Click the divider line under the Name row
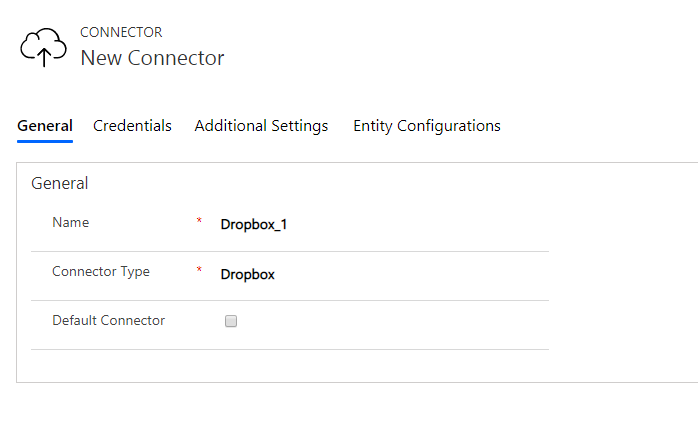This screenshot has width=698, height=432. pos(290,252)
